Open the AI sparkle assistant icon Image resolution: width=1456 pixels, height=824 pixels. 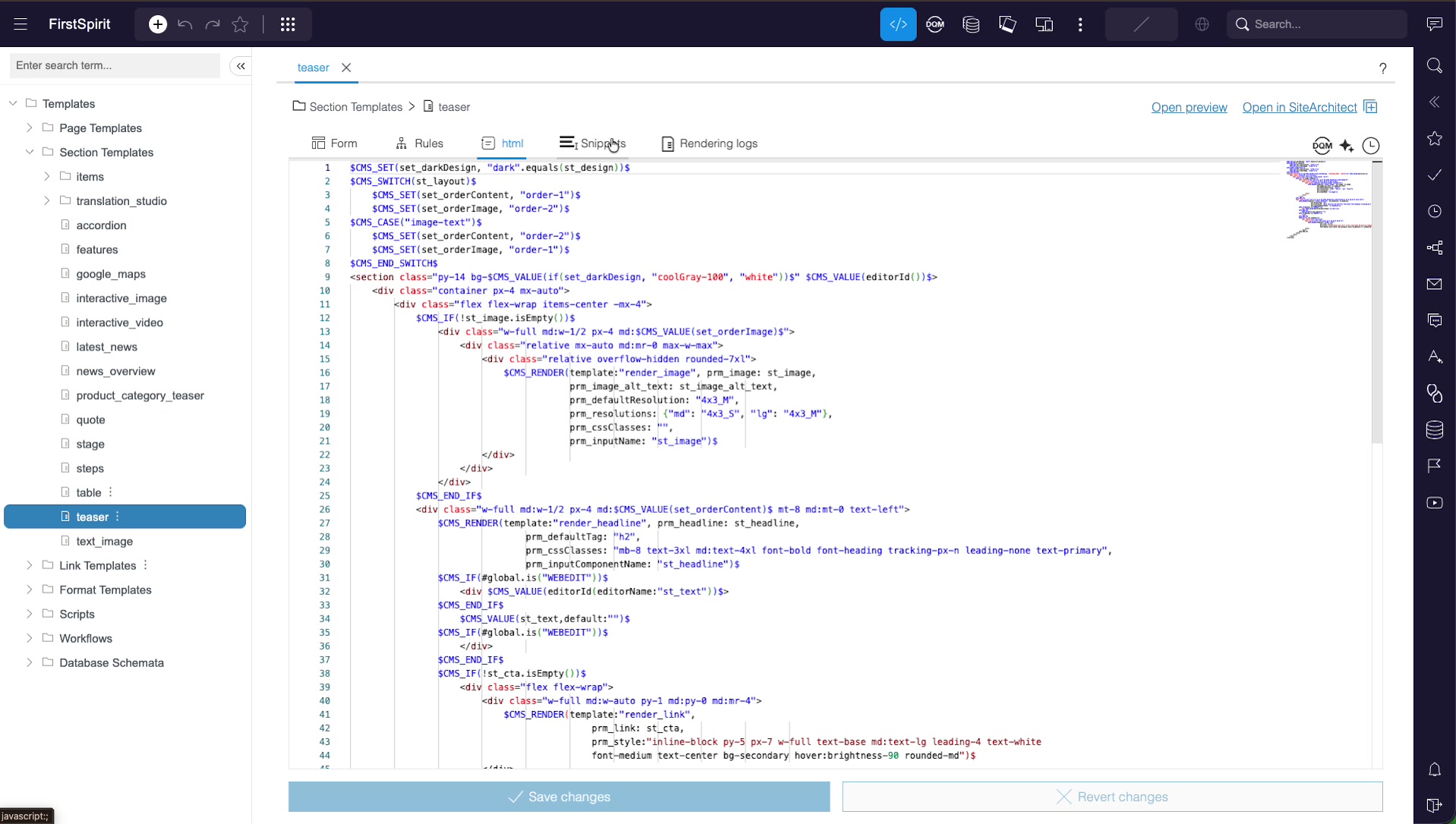pyautogui.click(x=1347, y=146)
